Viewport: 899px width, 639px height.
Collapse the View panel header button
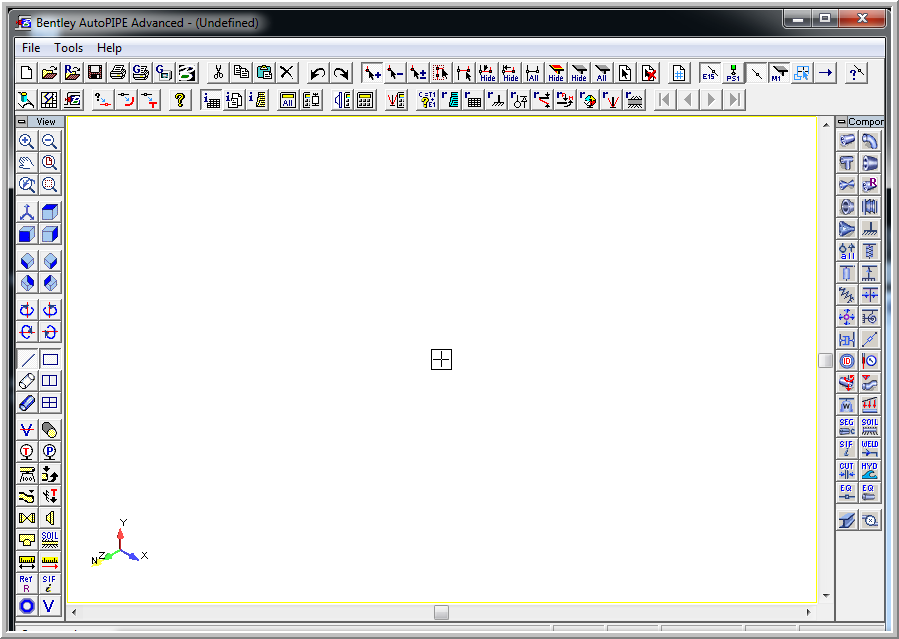pyautogui.click(x=22, y=121)
